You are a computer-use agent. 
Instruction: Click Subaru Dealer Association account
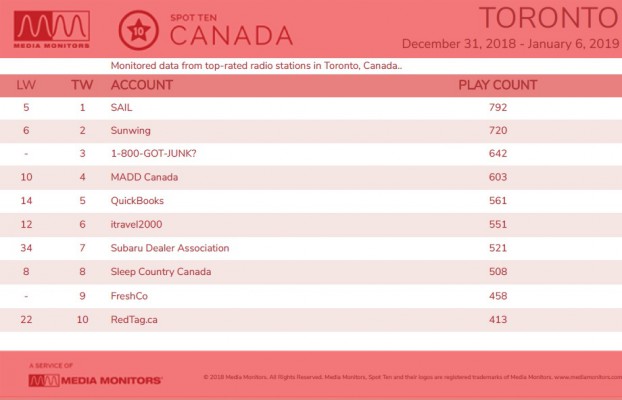(x=170, y=248)
